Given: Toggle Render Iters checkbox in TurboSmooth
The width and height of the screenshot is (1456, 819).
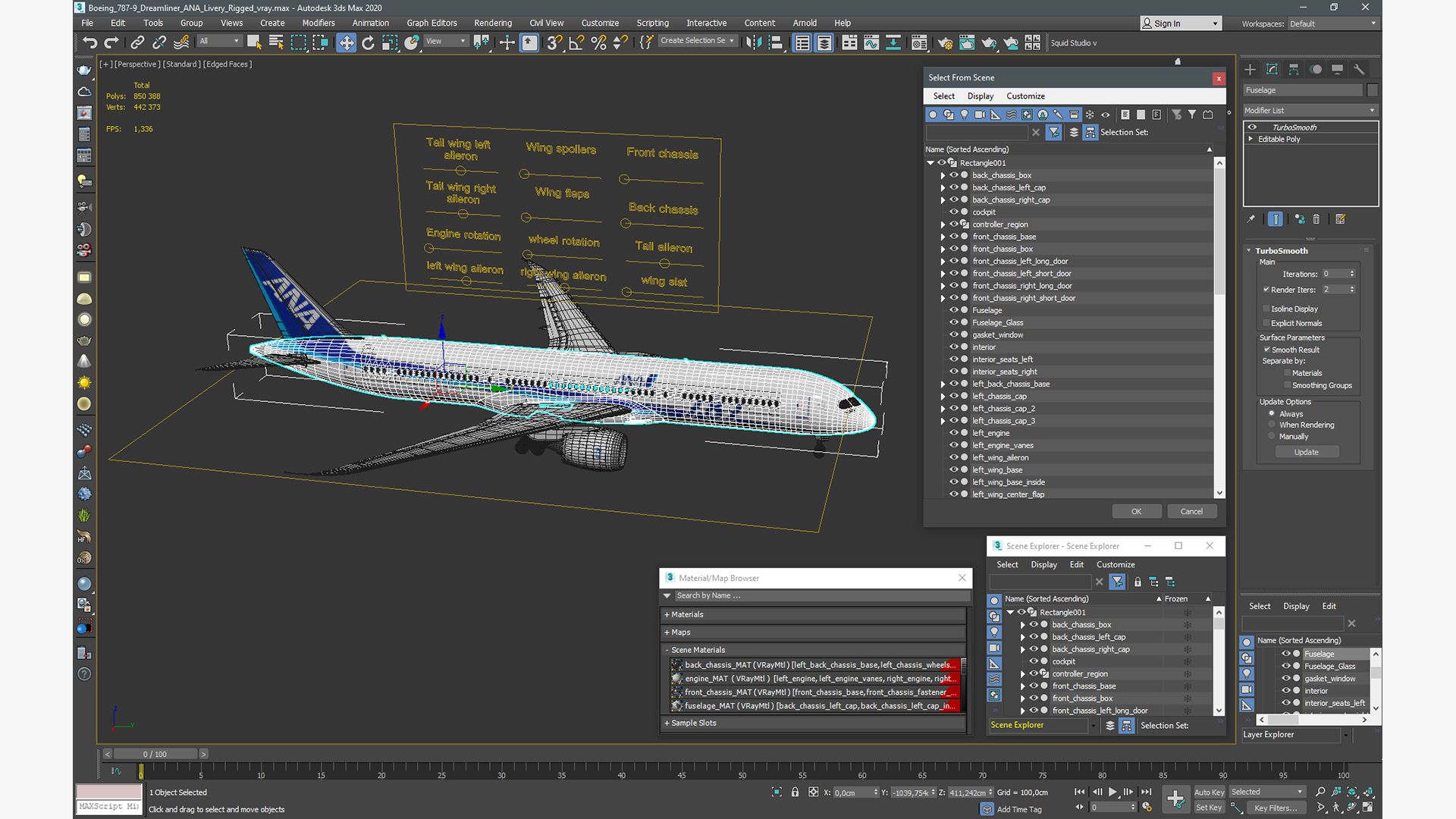Looking at the screenshot, I should [1266, 289].
